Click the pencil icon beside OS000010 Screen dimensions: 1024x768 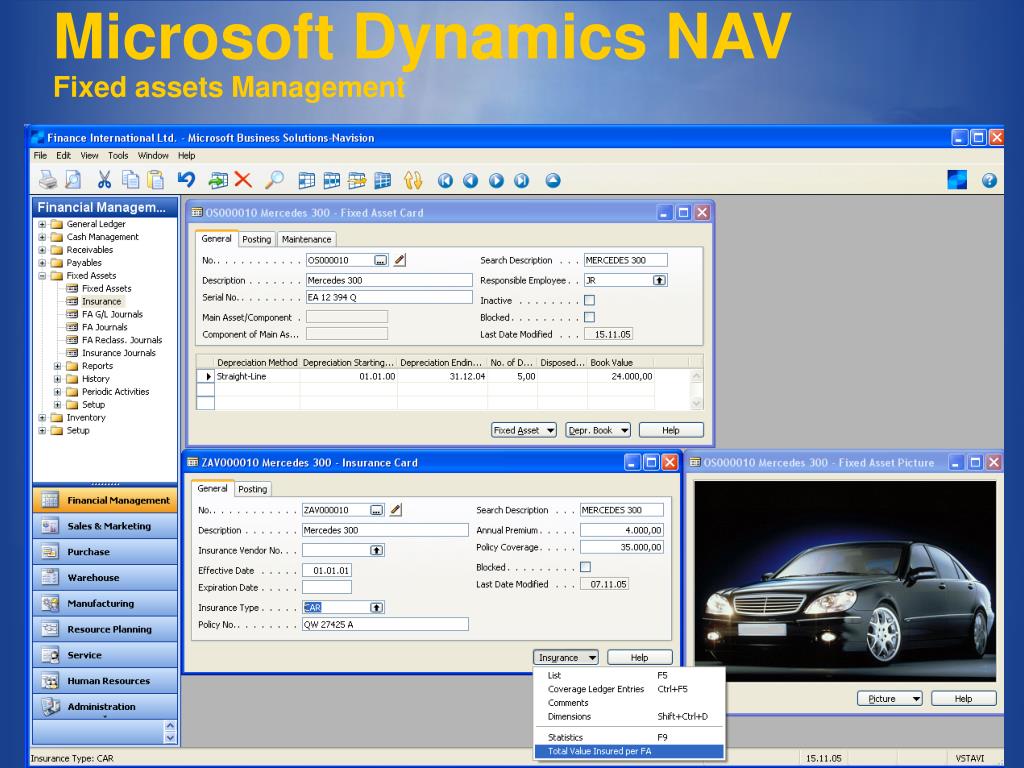(400, 260)
